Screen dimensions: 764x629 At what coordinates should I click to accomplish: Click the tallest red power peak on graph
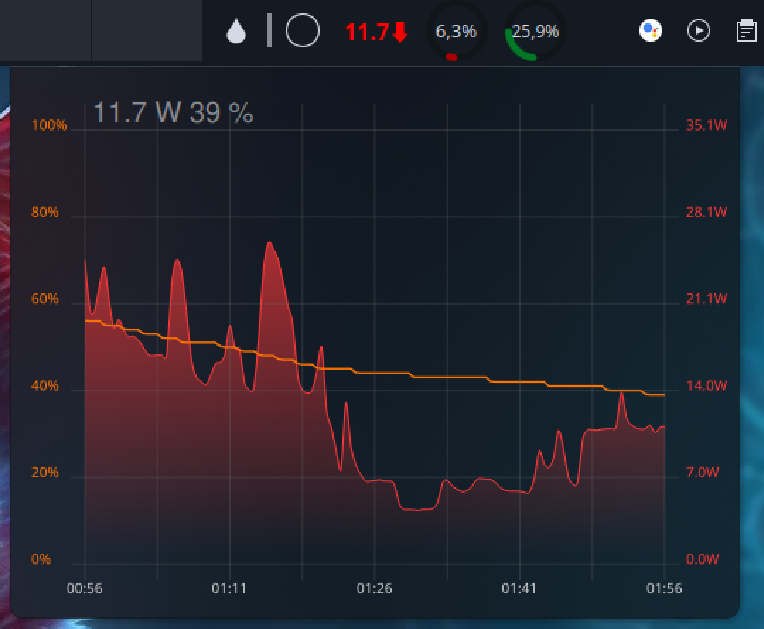click(269, 243)
